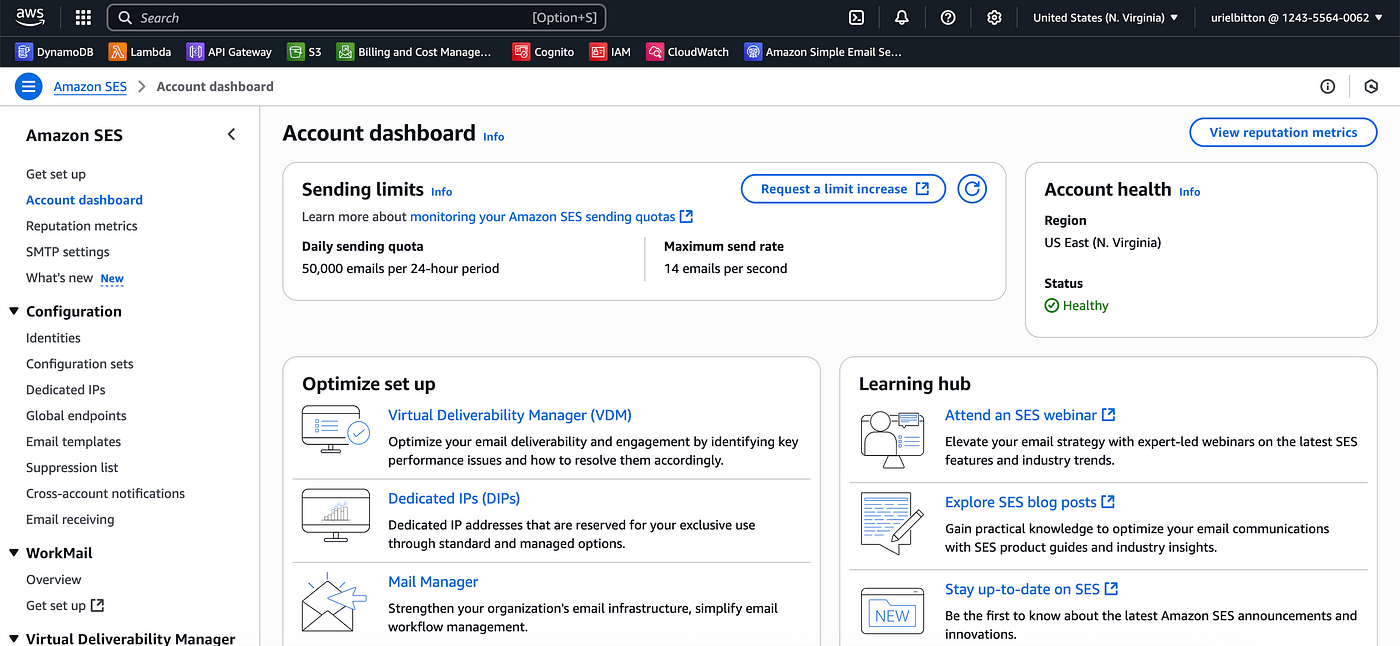Refresh the Sending limits panel

click(971, 188)
